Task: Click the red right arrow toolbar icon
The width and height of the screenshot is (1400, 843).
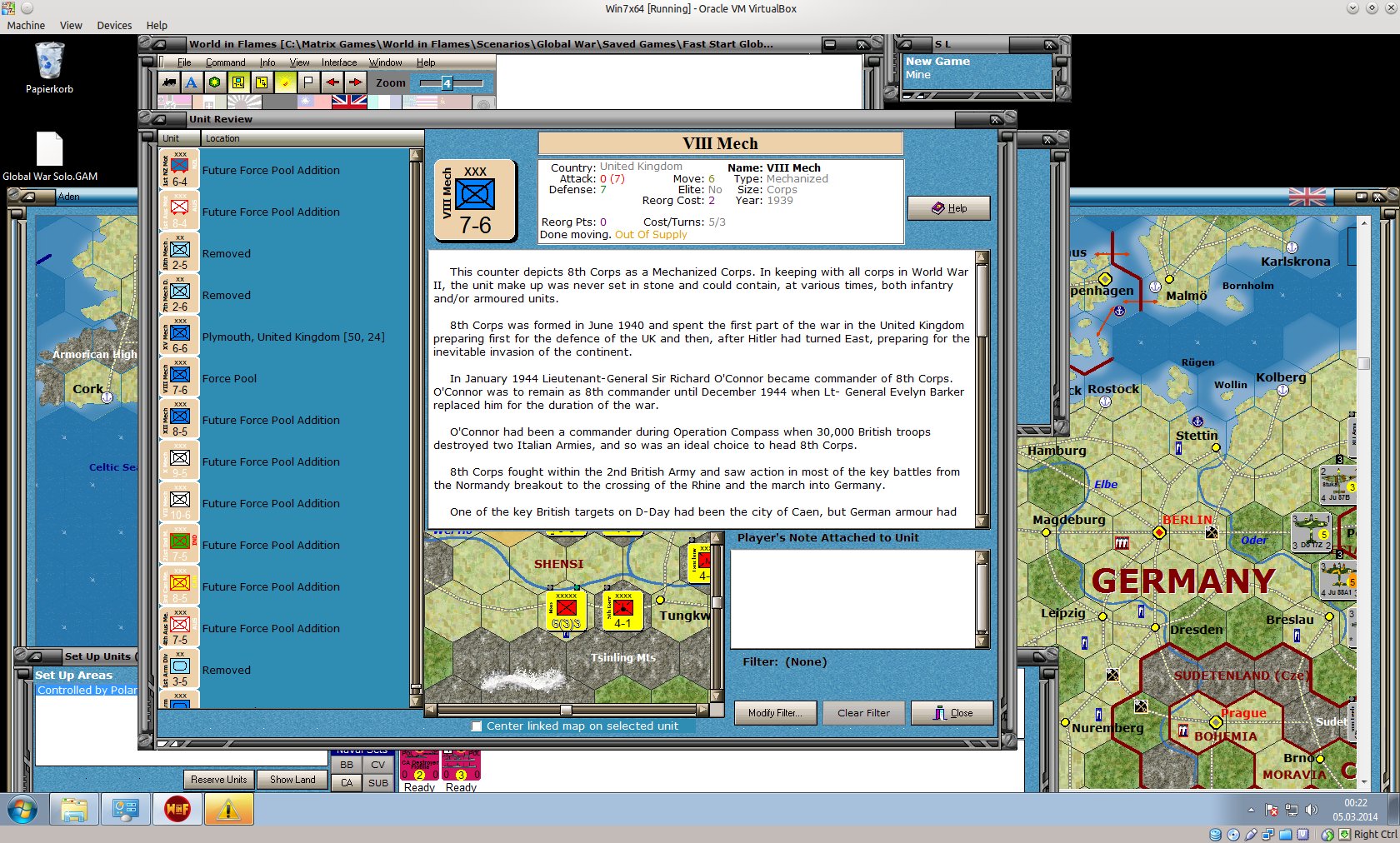Action: coord(355,82)
